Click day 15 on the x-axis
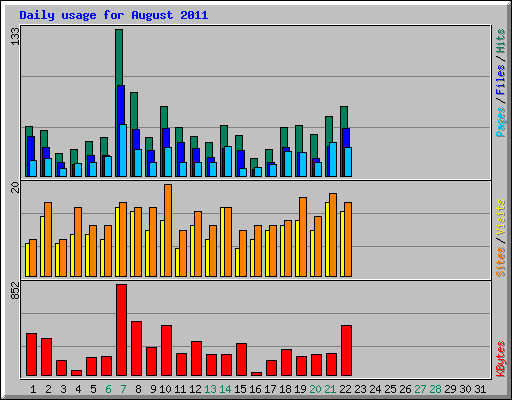This screenshot has height=400, width=512. point(240,389)
